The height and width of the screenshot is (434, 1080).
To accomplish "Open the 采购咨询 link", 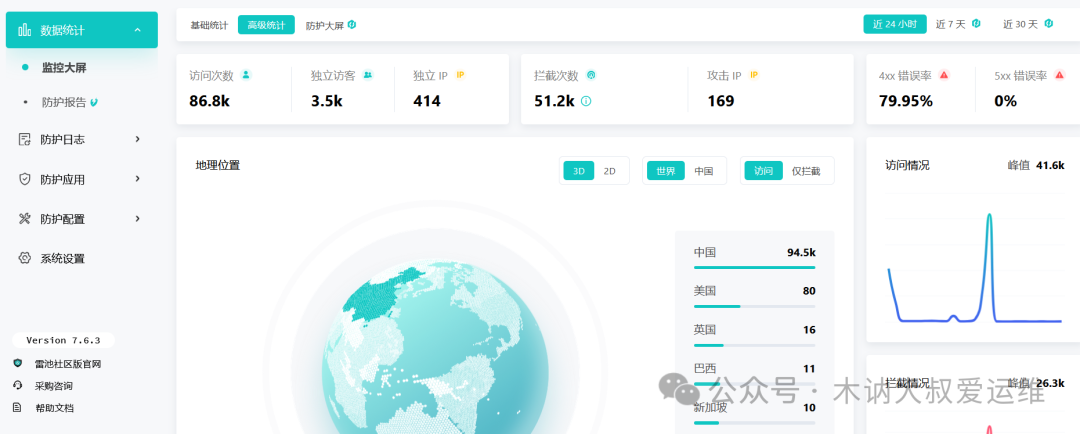I will click(x=54, y=386).
